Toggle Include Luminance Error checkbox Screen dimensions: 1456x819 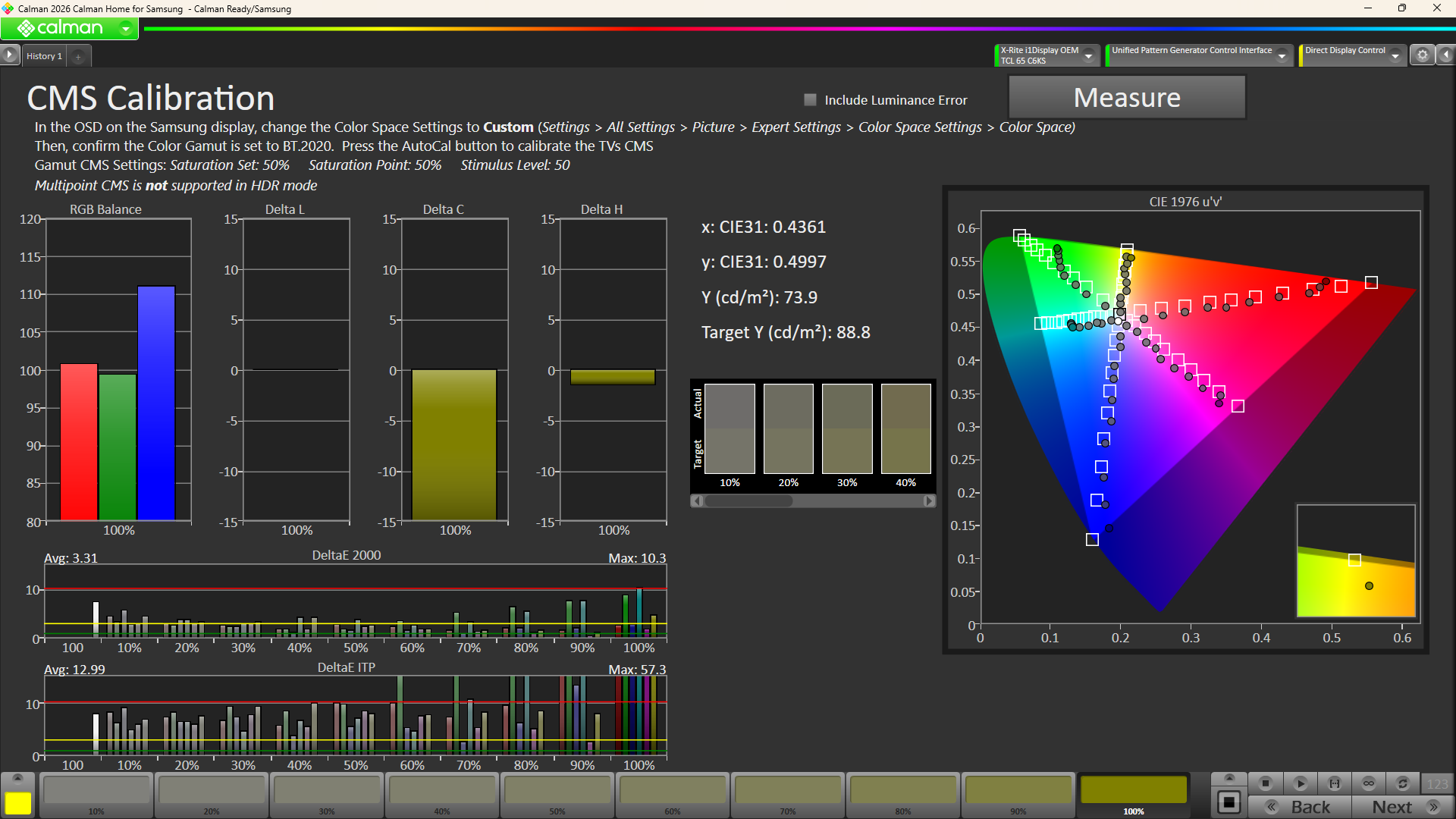point(810,100)
